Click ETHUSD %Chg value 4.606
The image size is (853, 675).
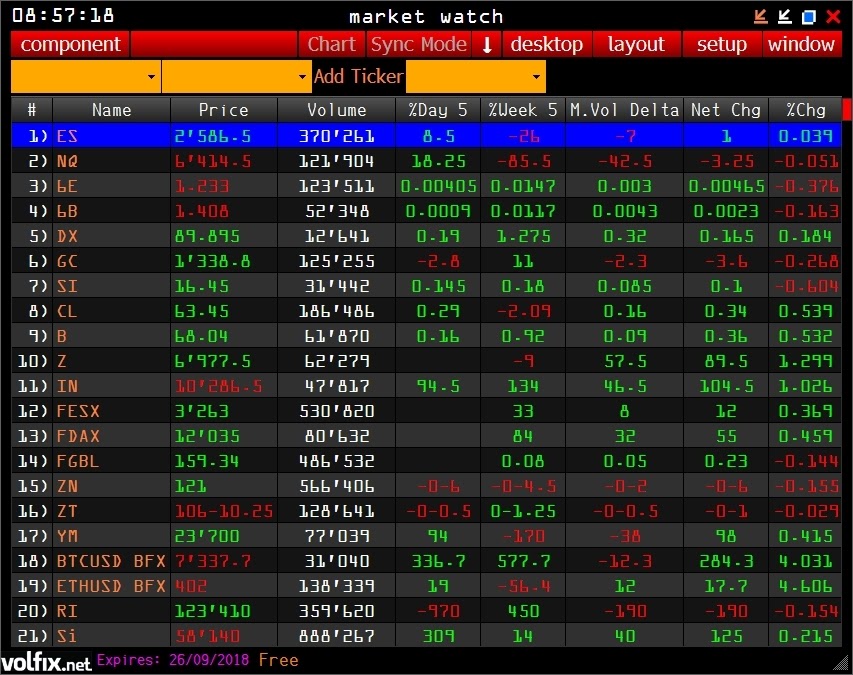tap(806, 586)
